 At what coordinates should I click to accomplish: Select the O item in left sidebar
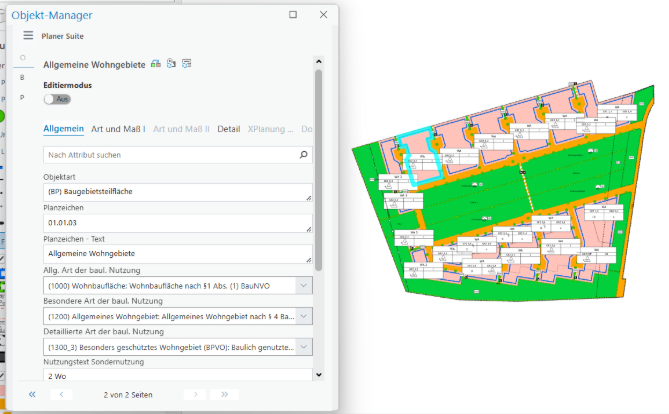(22, 58)
